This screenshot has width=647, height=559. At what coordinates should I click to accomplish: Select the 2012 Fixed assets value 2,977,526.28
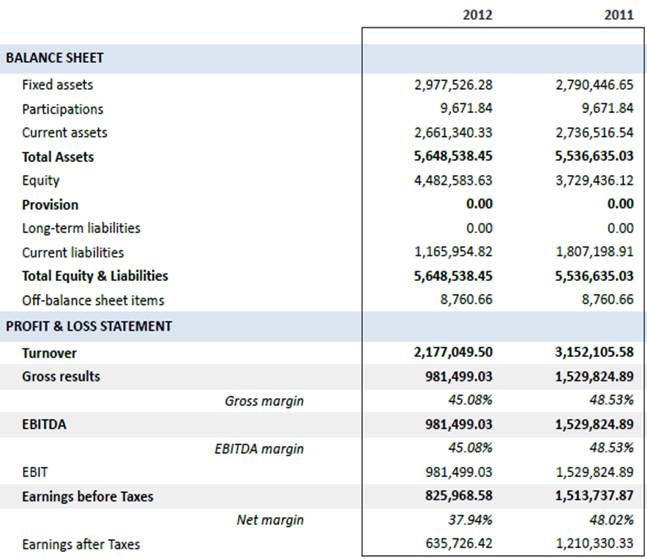pyautogui.click(x=453, y=85)
